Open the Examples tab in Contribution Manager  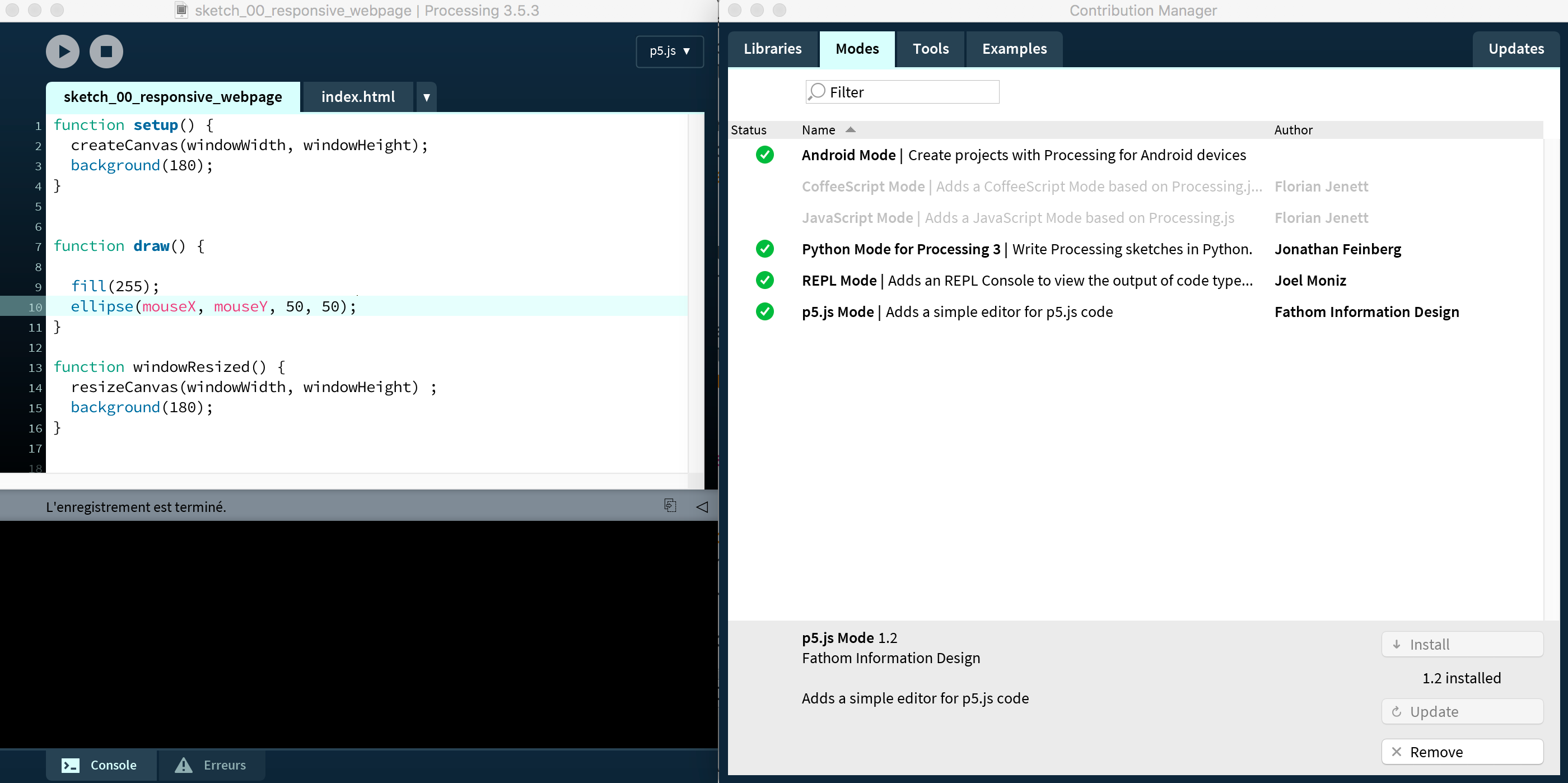[1015, 49]
